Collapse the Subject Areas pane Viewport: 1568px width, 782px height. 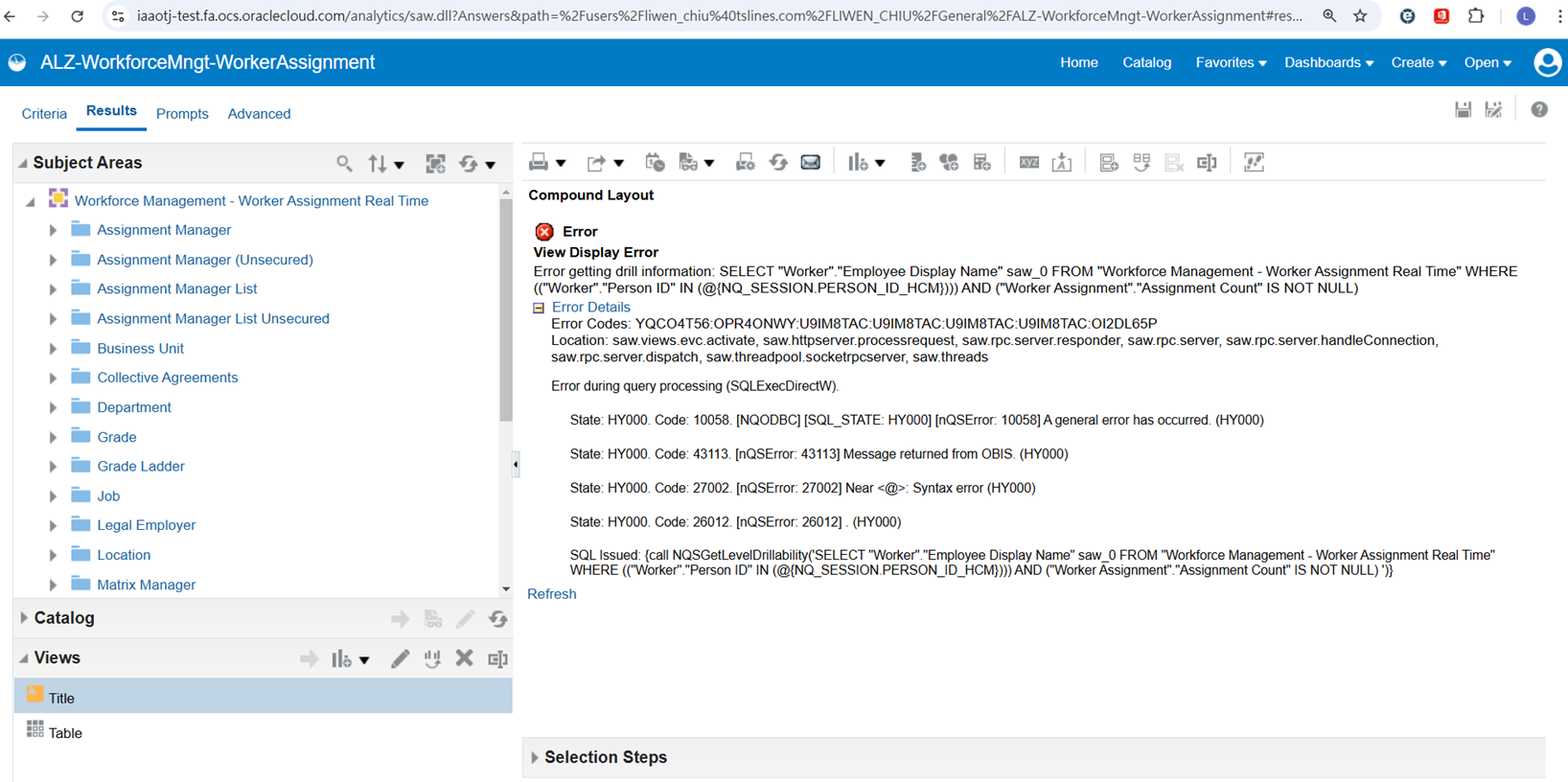coord(24,163)
